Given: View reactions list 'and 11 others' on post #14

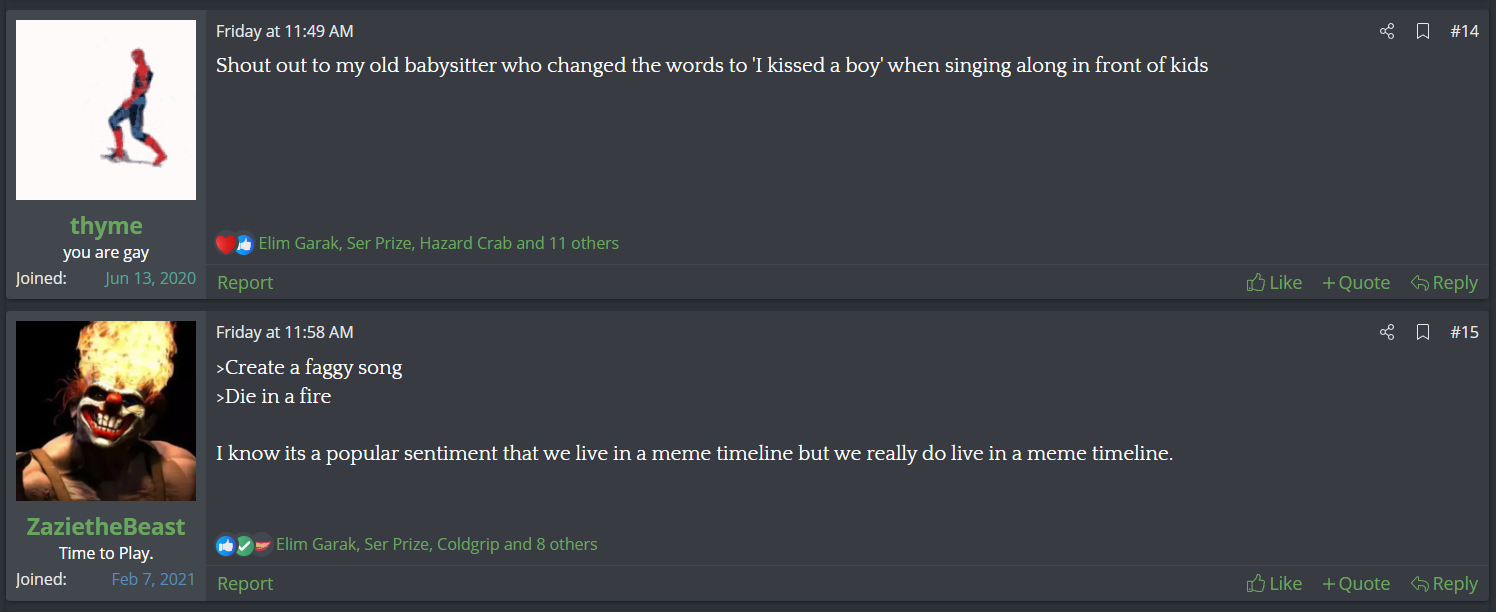Looking at the screenshot, I should pyautogui.click(x=568, y=243).
